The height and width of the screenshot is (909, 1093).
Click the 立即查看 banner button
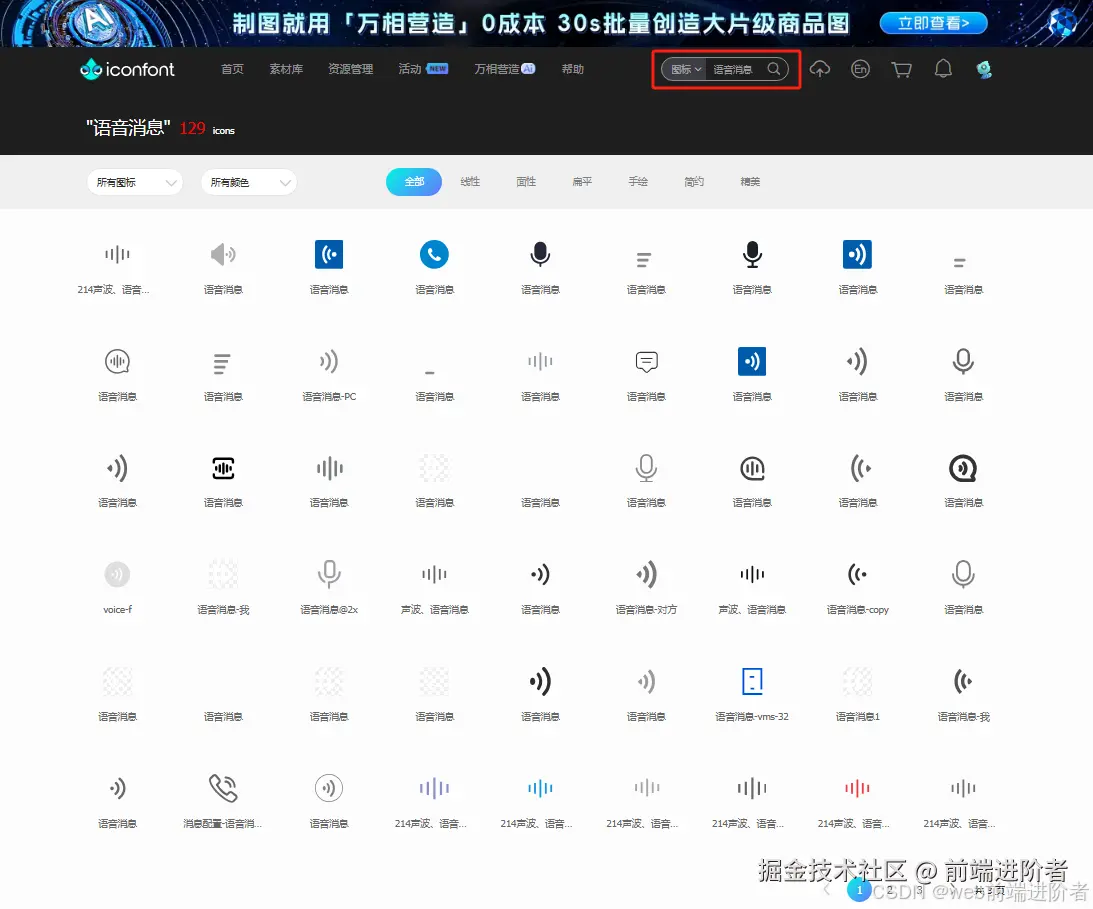point(933,22)
